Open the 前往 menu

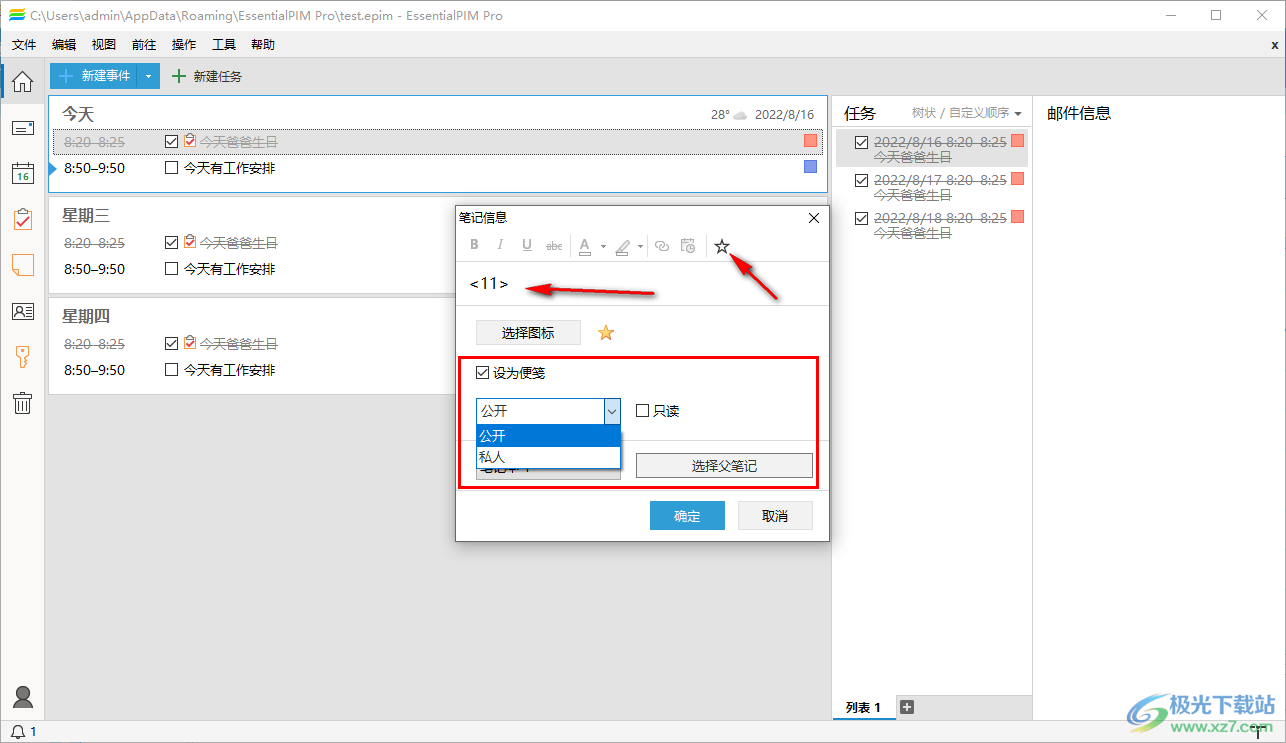(144, 44)
